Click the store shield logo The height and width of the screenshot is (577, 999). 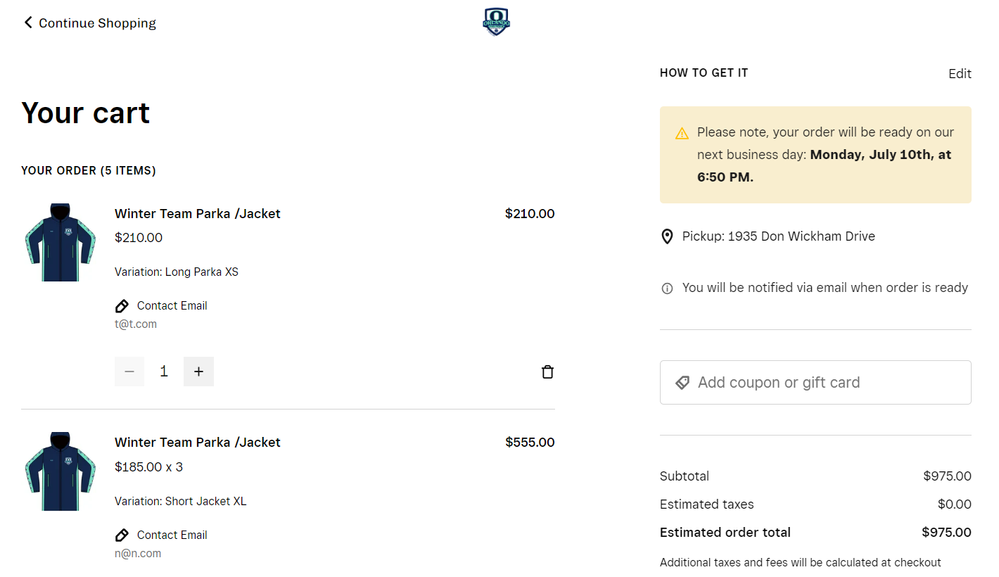(496, 22)
